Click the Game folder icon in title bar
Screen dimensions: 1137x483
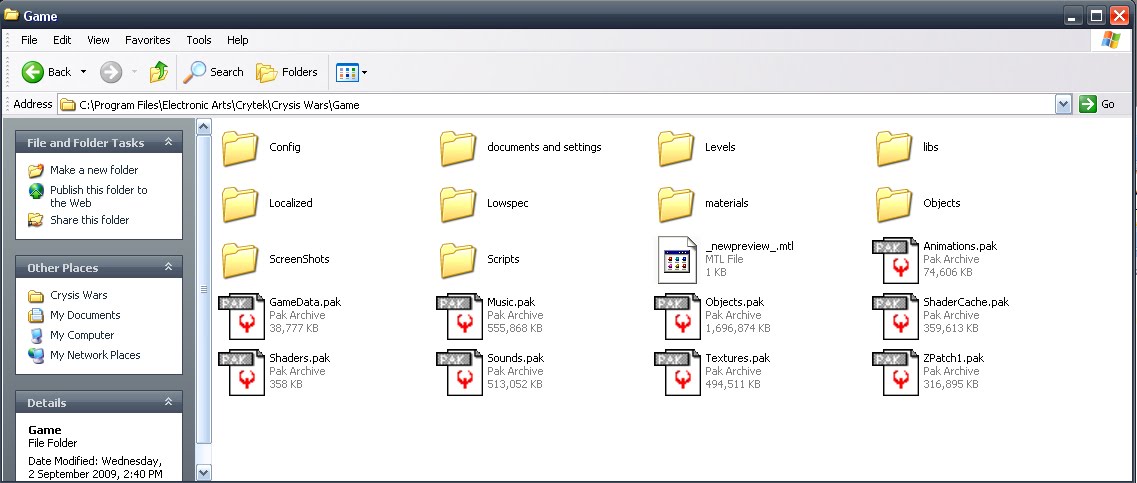coord(11,15)
